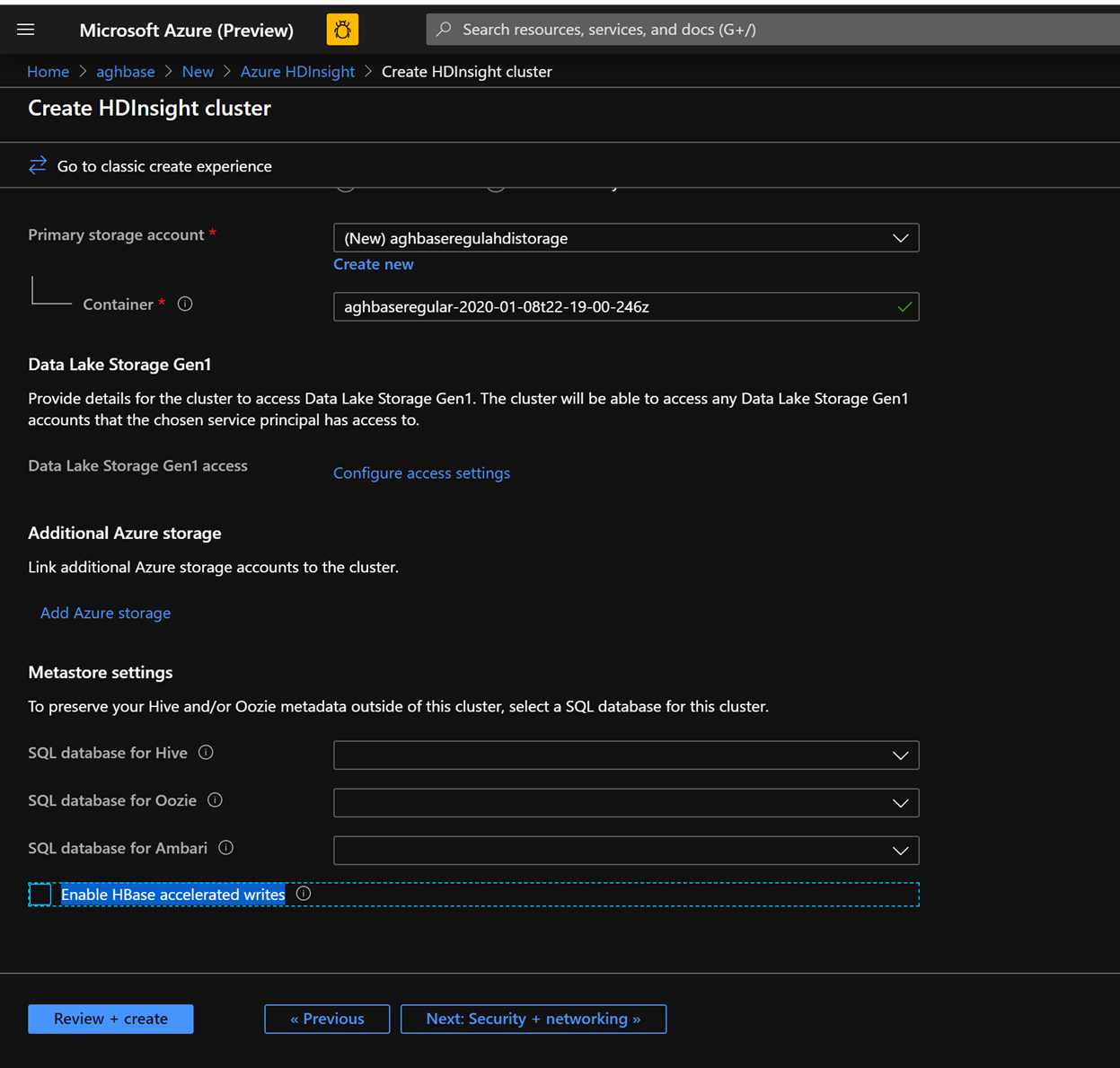Open SQL database for Hive dropdown
Screen dimensions: 1120x1068
click(x=626, y=755)
